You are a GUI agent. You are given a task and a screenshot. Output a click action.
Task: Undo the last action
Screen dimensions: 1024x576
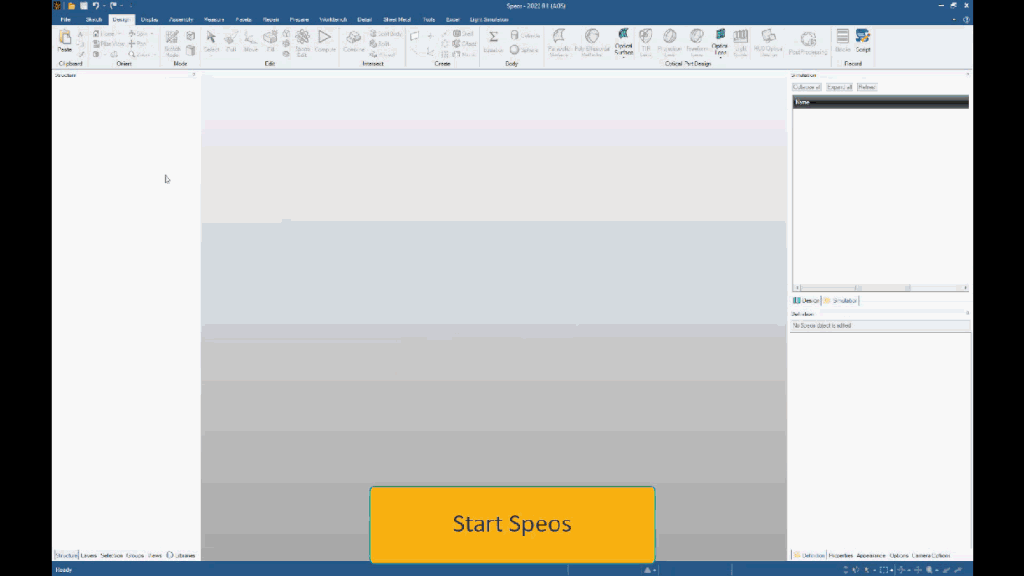(95, 6)
